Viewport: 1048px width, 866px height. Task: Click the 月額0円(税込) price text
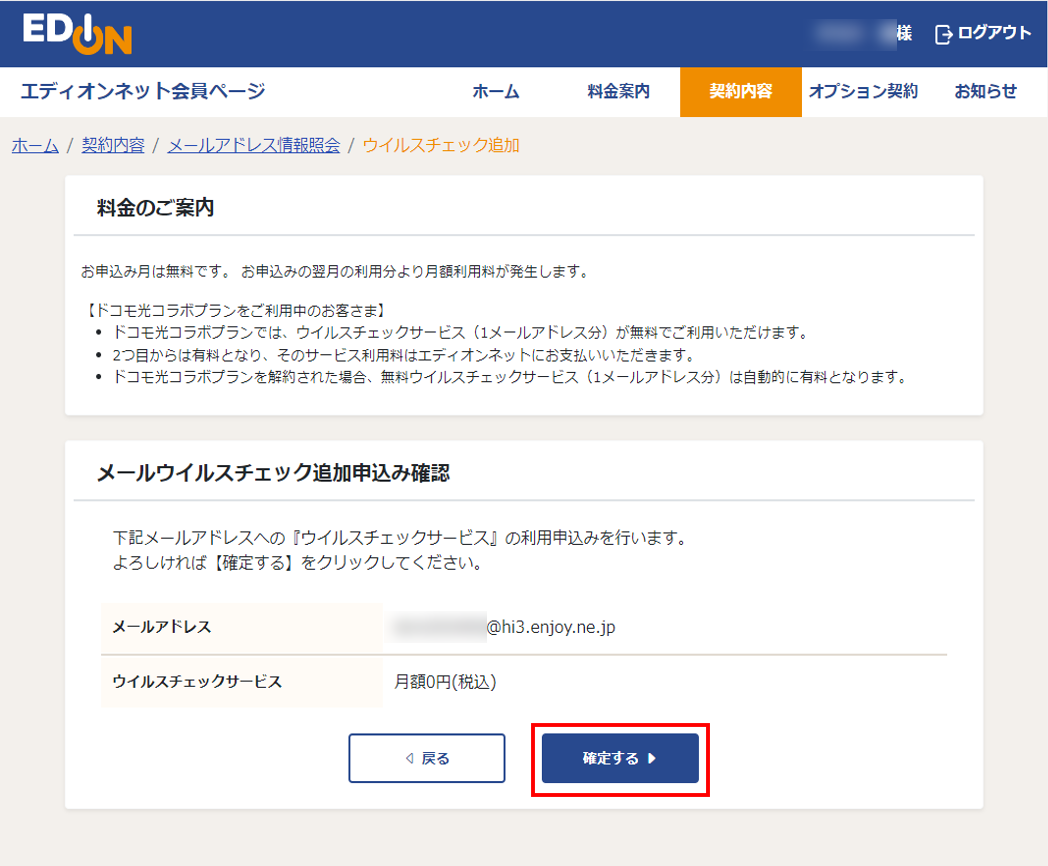(x=444, y=680)
